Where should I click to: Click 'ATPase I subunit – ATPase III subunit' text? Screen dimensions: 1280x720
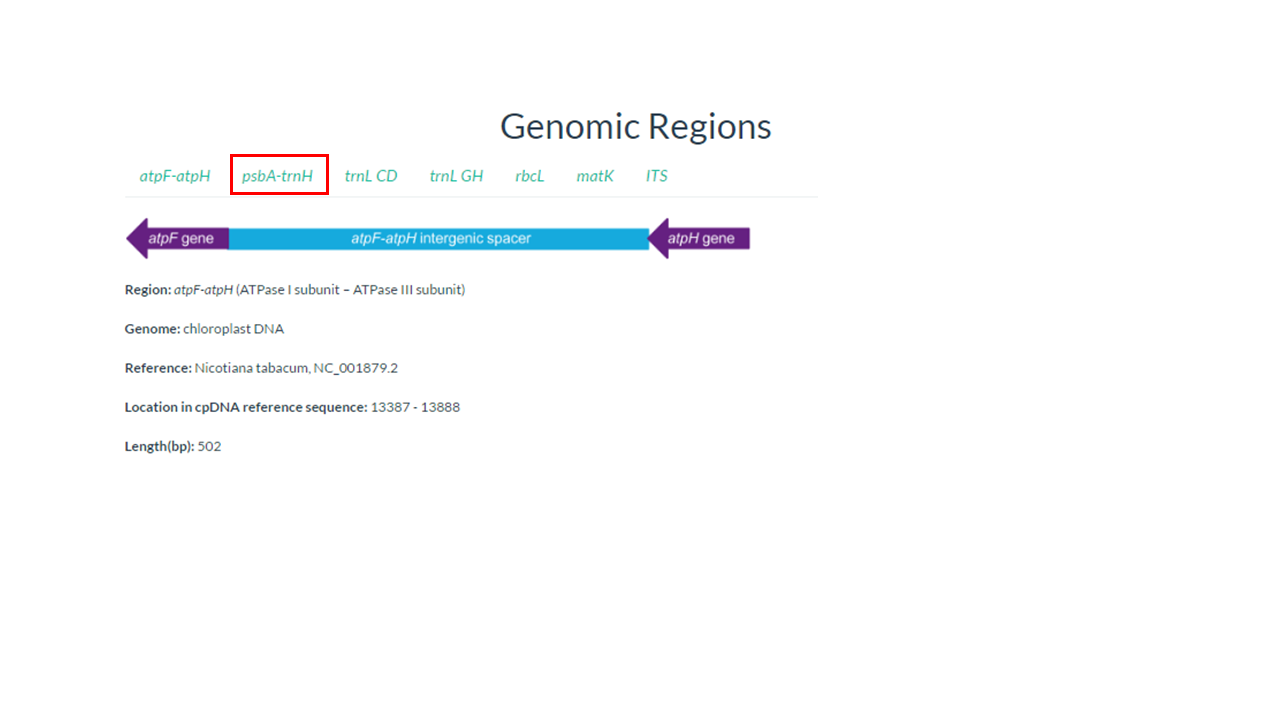pyautogui.click(x=352, y=290)
